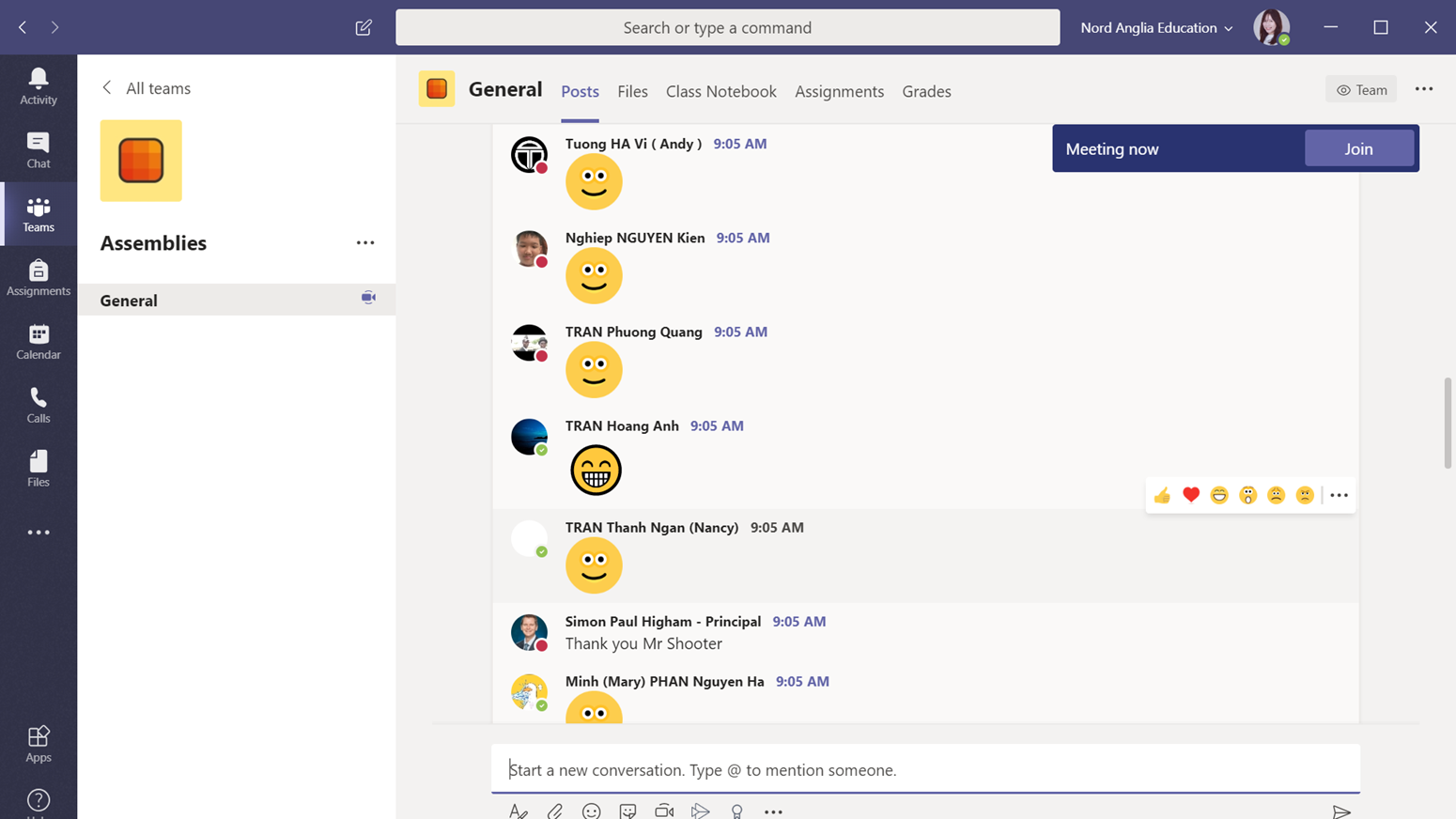Attach a file with paperclip icon

click(555, 811)
